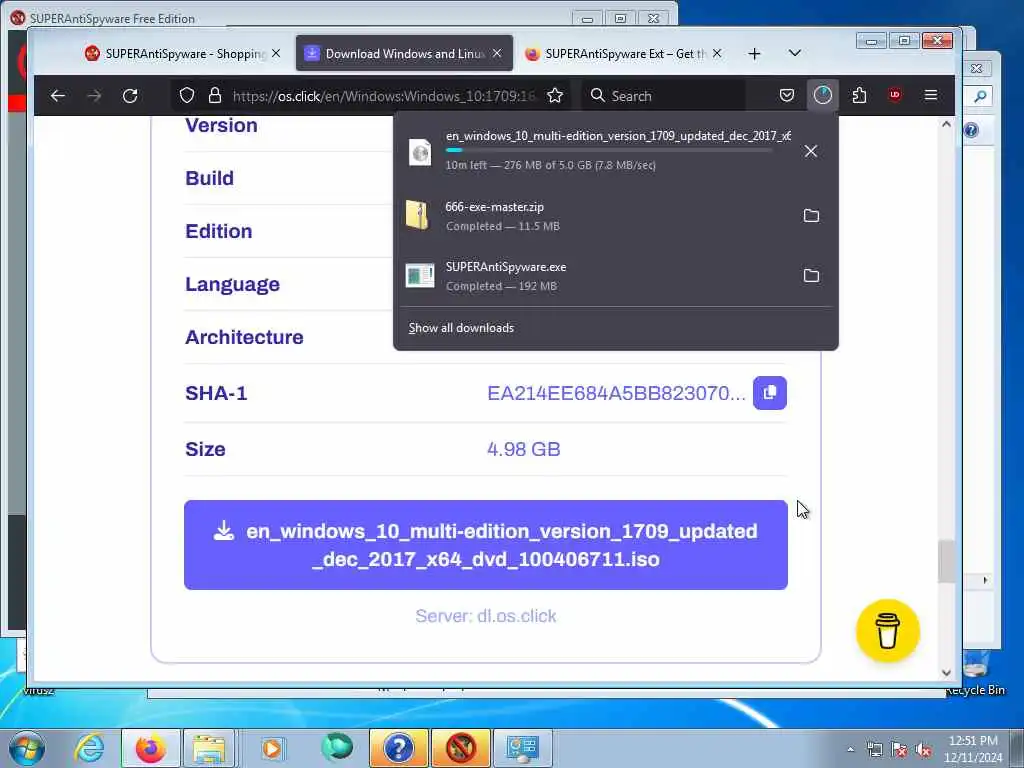Click the vertical scrollbar thumb
Screen dimensions: 1024x768
tap(946, 561)
